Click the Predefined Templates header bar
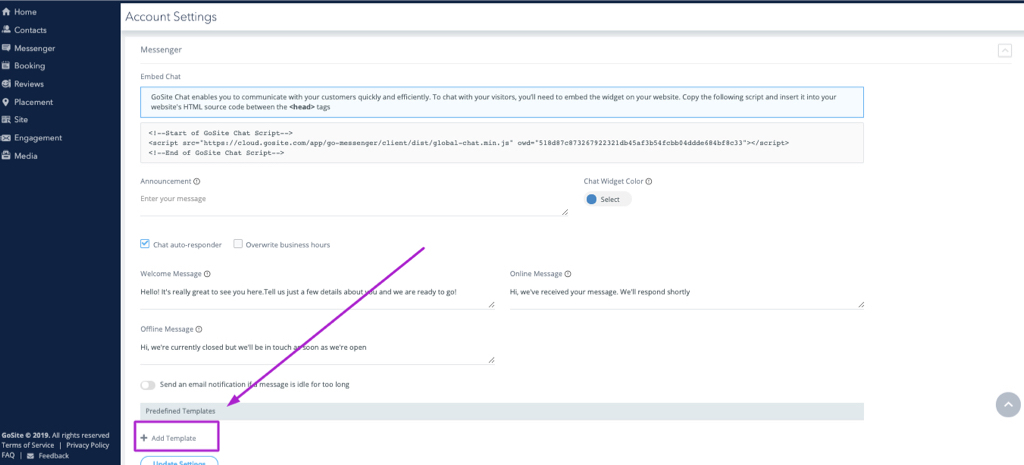The width and height of the screenshot is (1024, 465). tap(502, 411)
